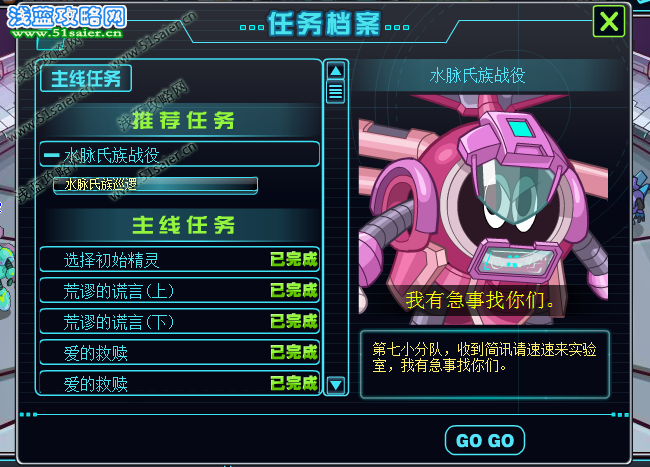Image resolution: width=650 pixels, height=467 pixels.
Task: Click the GO GO button
Action: (x=485, y=440)
